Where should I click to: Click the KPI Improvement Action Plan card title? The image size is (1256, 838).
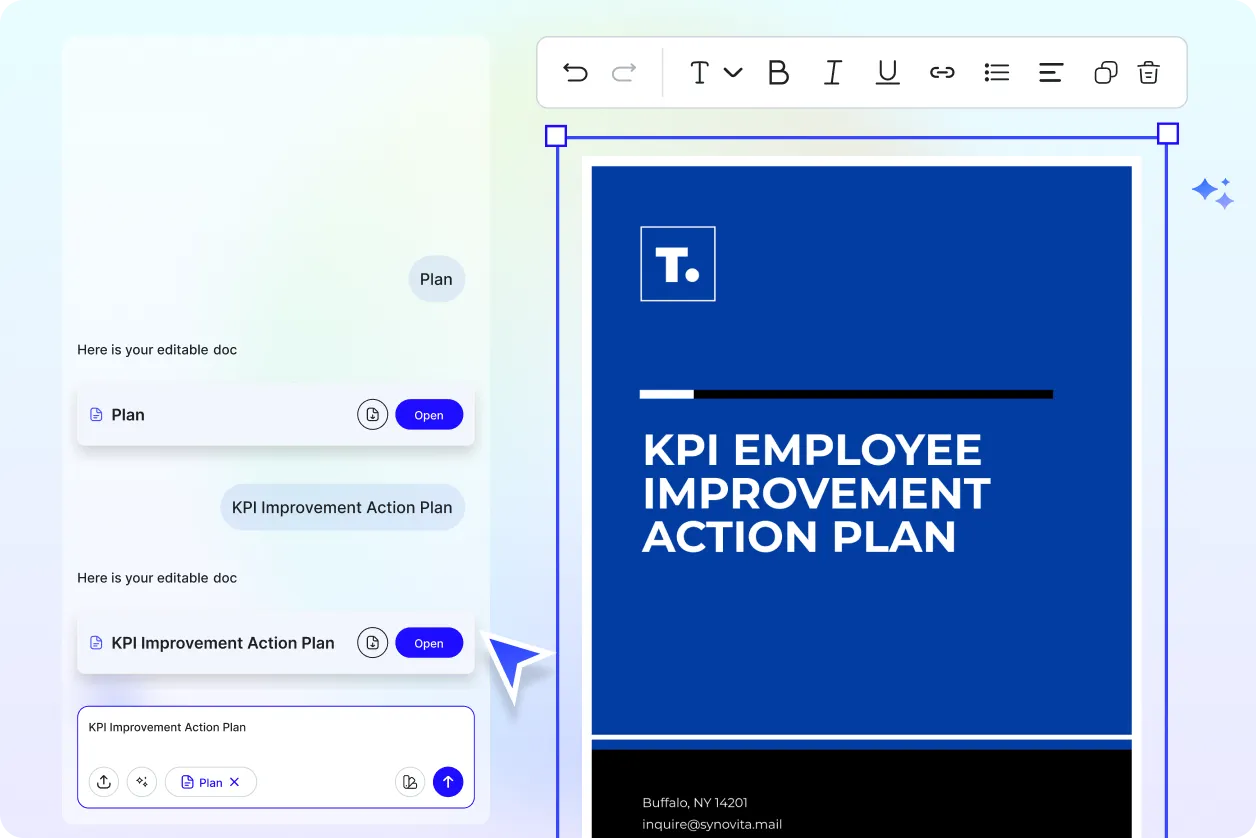(x=223, y=643)
